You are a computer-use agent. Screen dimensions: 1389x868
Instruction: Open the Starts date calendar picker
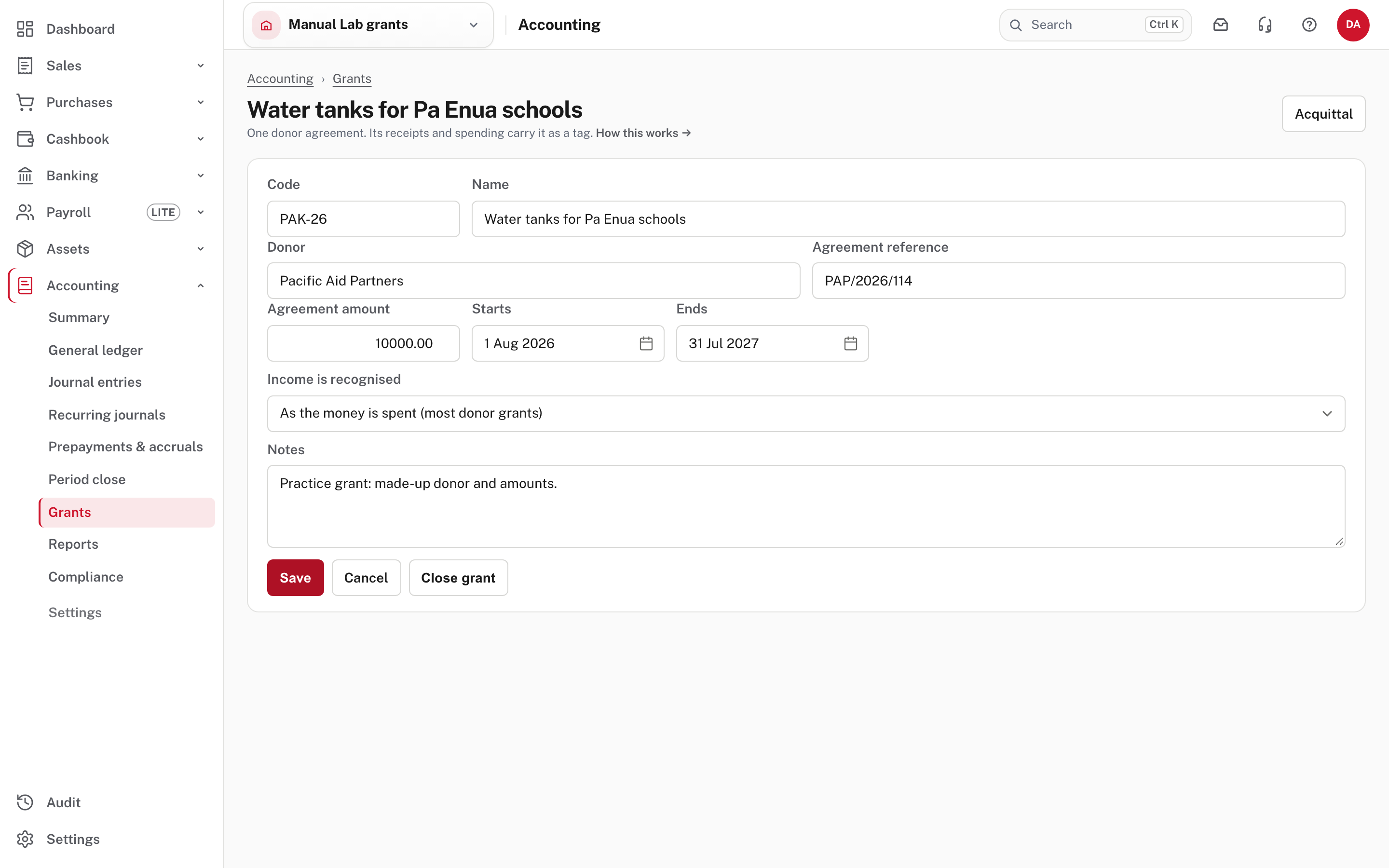646,343
